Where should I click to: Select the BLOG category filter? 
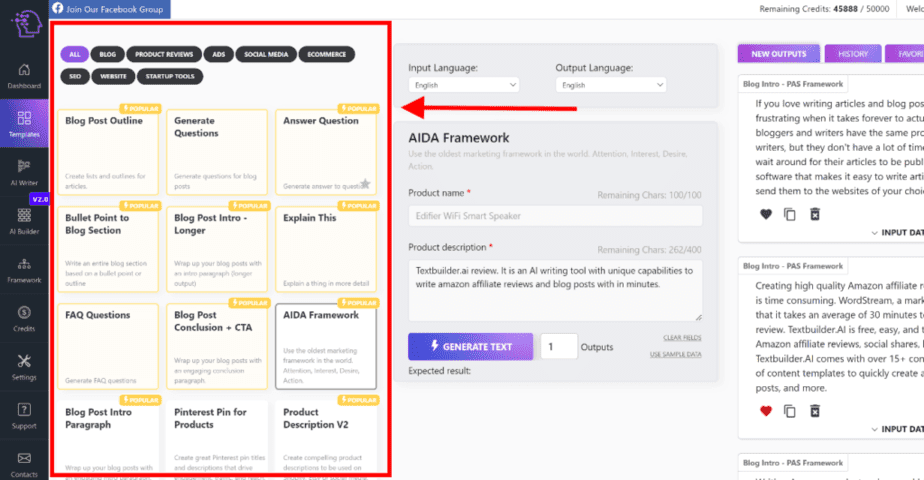pyautogui.click(x=108, y=54)
